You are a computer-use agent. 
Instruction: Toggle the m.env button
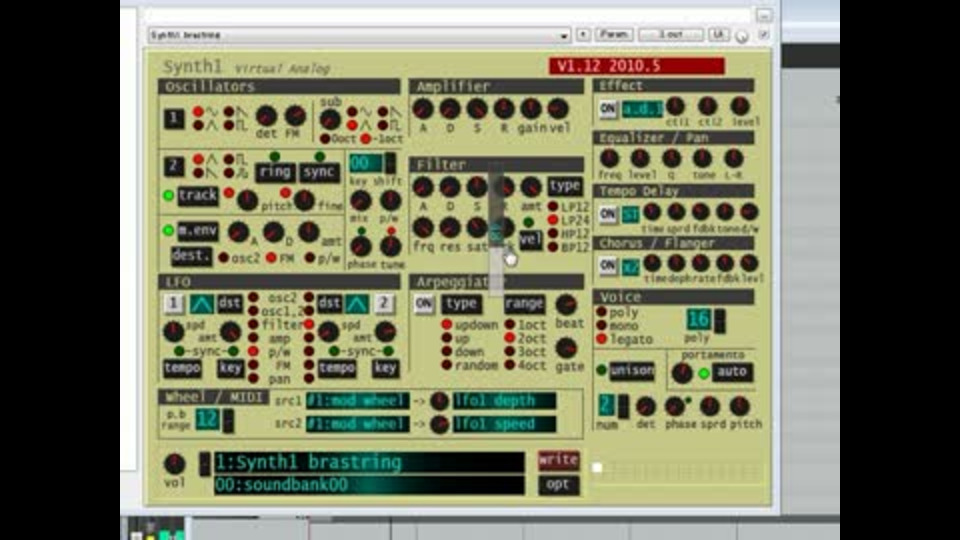pyautogui.click(x=197, y=231)
